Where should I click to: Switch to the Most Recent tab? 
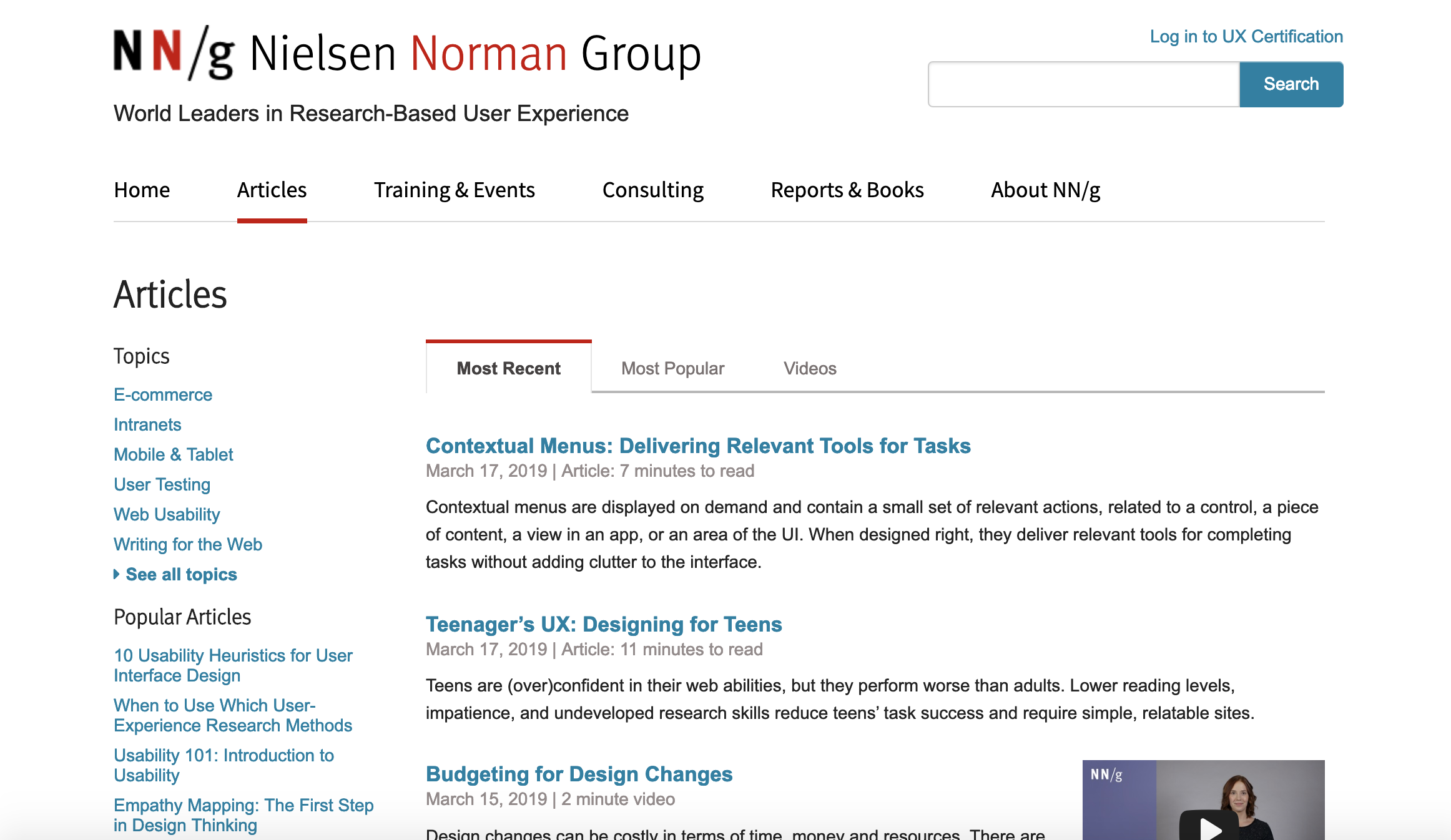click(509, 368)
